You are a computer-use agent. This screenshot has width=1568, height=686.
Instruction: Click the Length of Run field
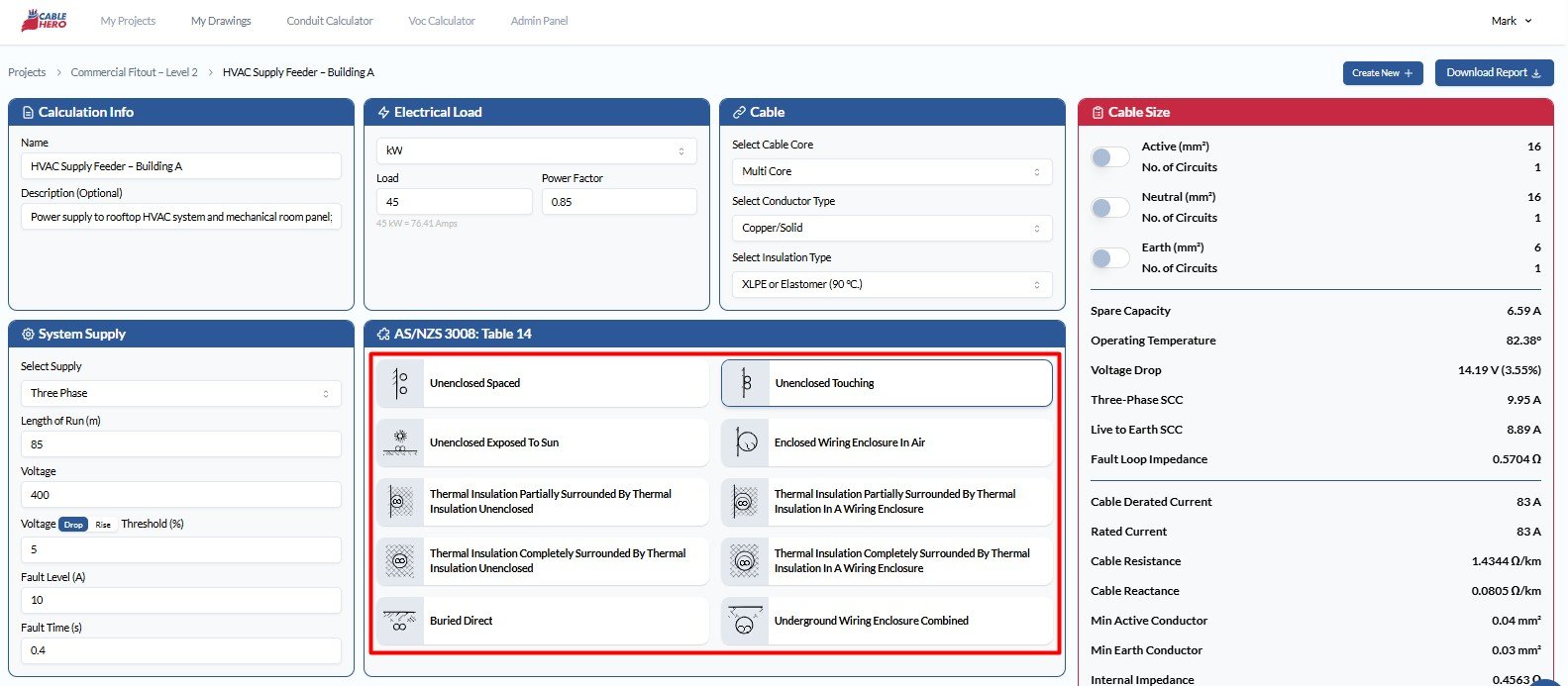(x=180, y=444)
